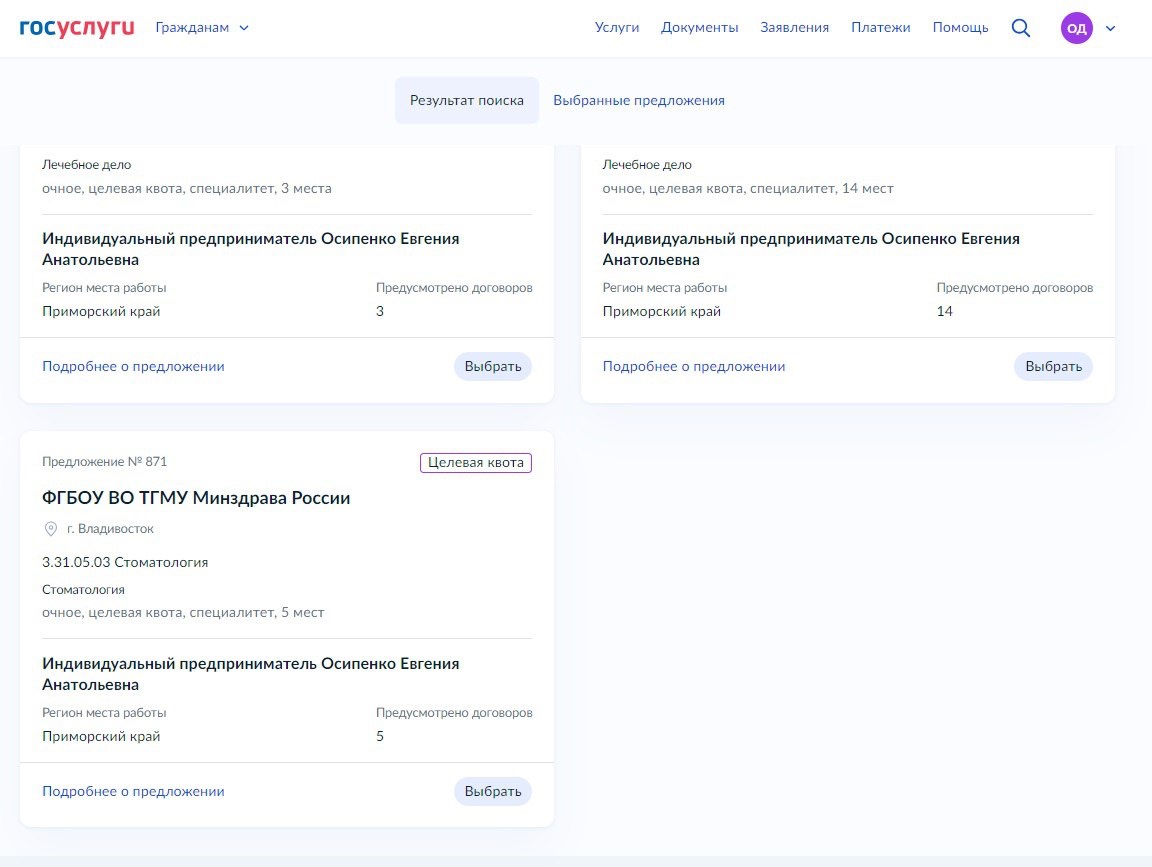
Task: Click the Госуслуги logo
Action: (77, 28)
